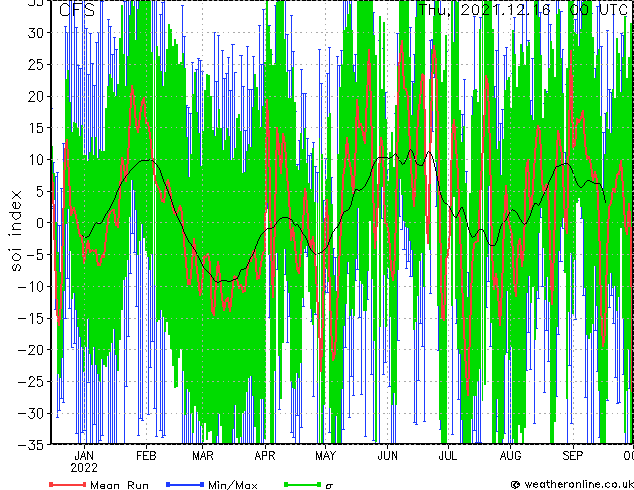Click the 5 y-axis tick label
Image resolution: width=634 pixels, height=490 pixels.
[39, 191]
